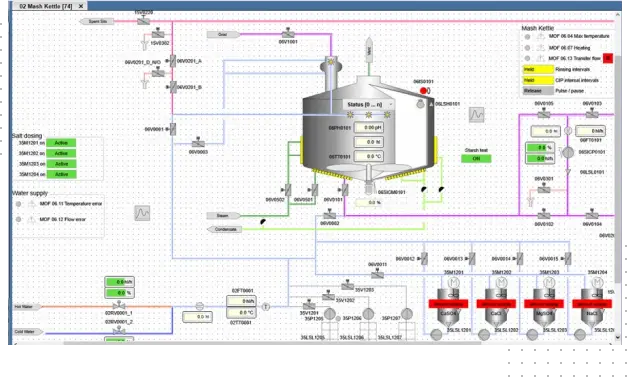Viewport: 627px width, 377px height.
Task: Click the agitator motor 06SICM0101 below kettle
Action: click(369, 188)
